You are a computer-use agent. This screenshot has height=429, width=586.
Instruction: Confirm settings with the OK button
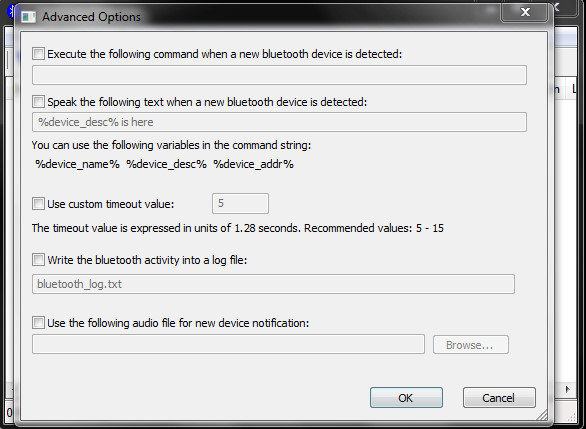pos(406,398)
